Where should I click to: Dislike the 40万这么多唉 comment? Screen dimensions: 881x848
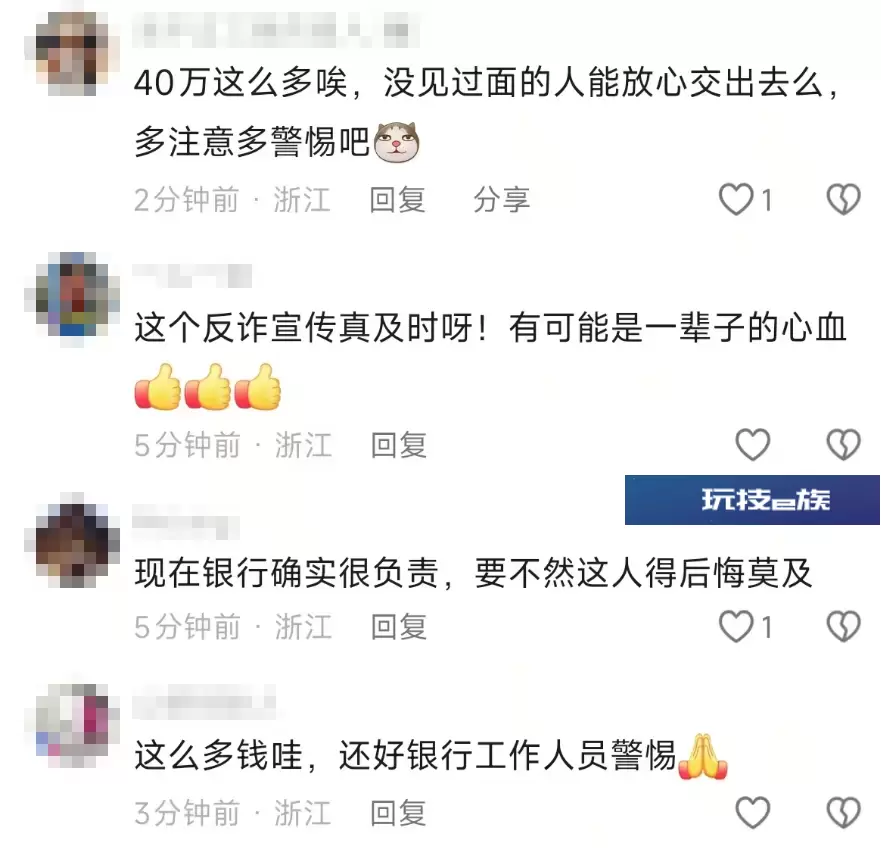click(x=843, y=199)
